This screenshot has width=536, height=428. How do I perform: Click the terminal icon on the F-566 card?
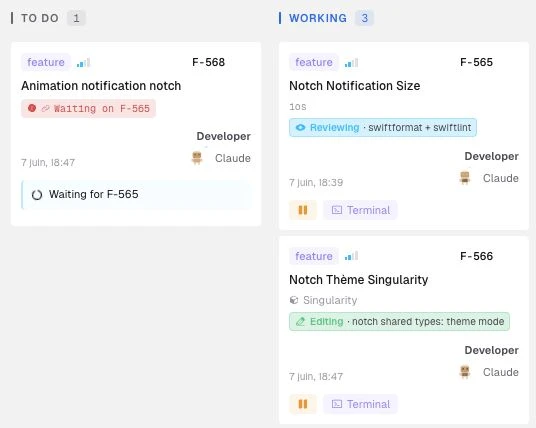click(x=337, y=404)
